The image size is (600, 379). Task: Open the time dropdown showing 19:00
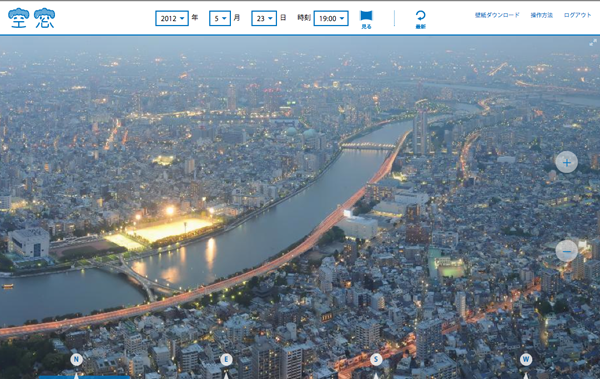[x=331, y=18]
